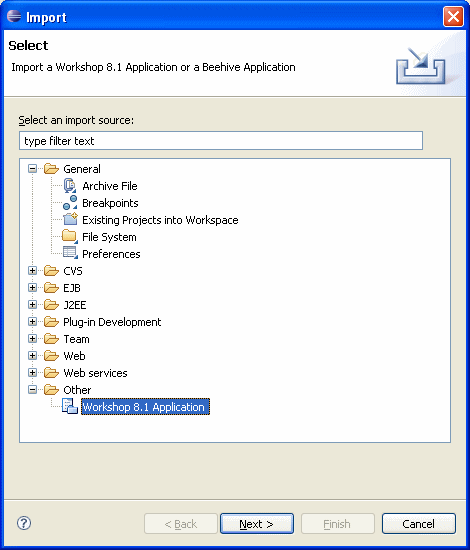Click the Preferences icon in the tree

click(x=70, y=253)
